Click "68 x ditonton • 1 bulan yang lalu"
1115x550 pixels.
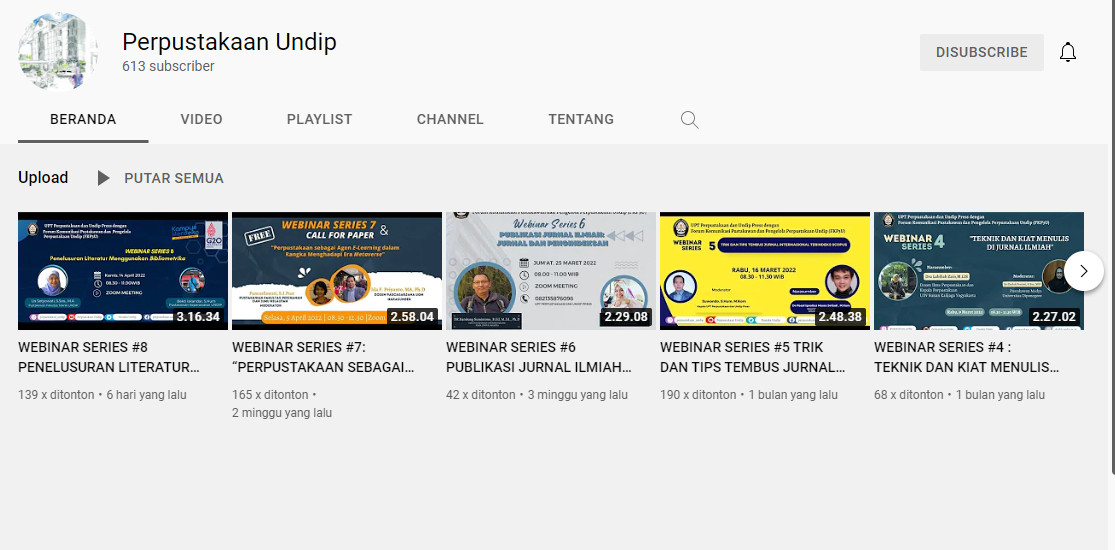pos(960,395)
